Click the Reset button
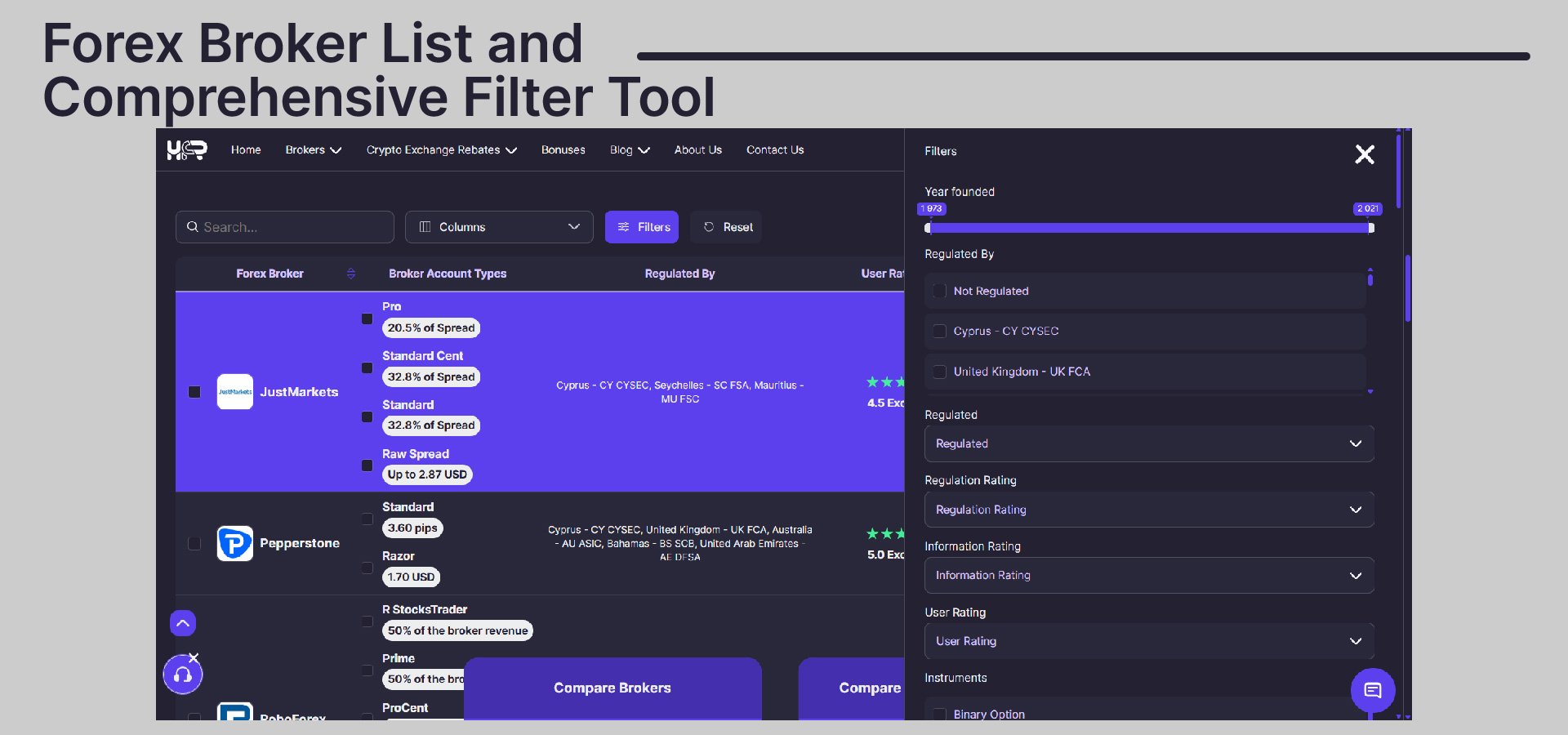1568x735 pixels. tap(727, 227)
